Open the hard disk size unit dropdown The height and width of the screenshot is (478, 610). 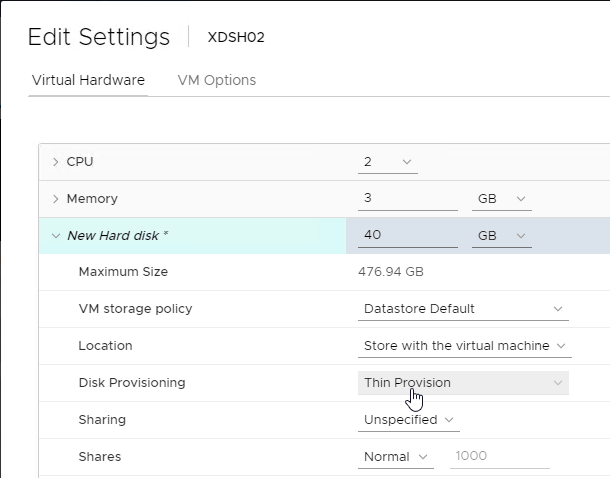tap(502, 236)
